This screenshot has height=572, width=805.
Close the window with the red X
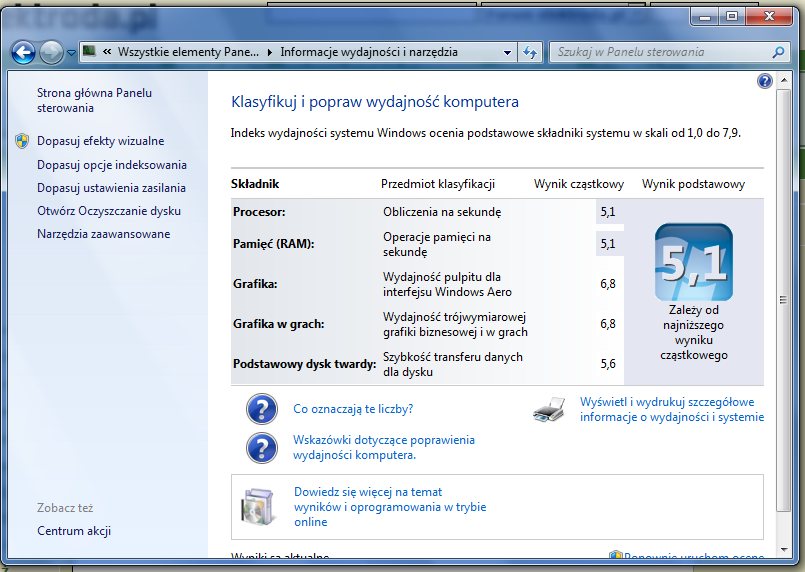769,17
